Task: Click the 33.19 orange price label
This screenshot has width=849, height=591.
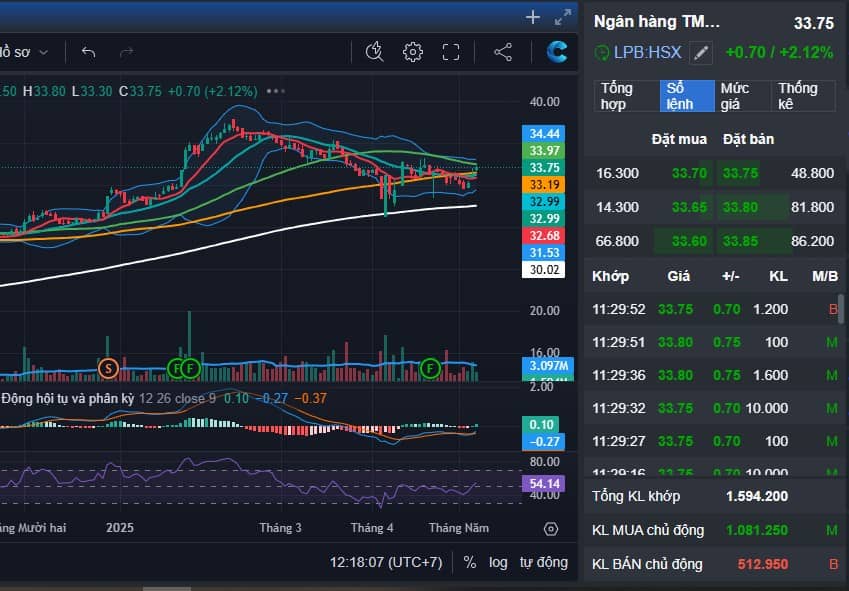Action: (x=544, y=185)
